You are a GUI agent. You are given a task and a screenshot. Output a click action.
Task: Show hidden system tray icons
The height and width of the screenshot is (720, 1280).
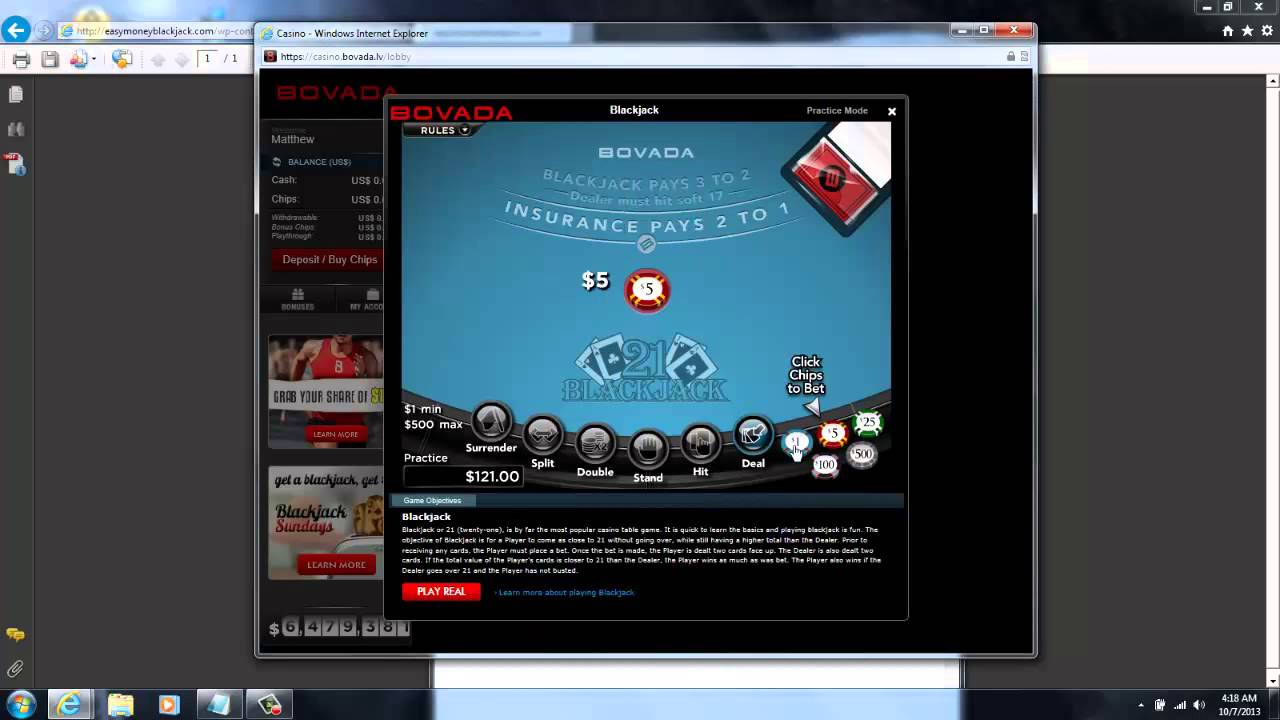1141,705
